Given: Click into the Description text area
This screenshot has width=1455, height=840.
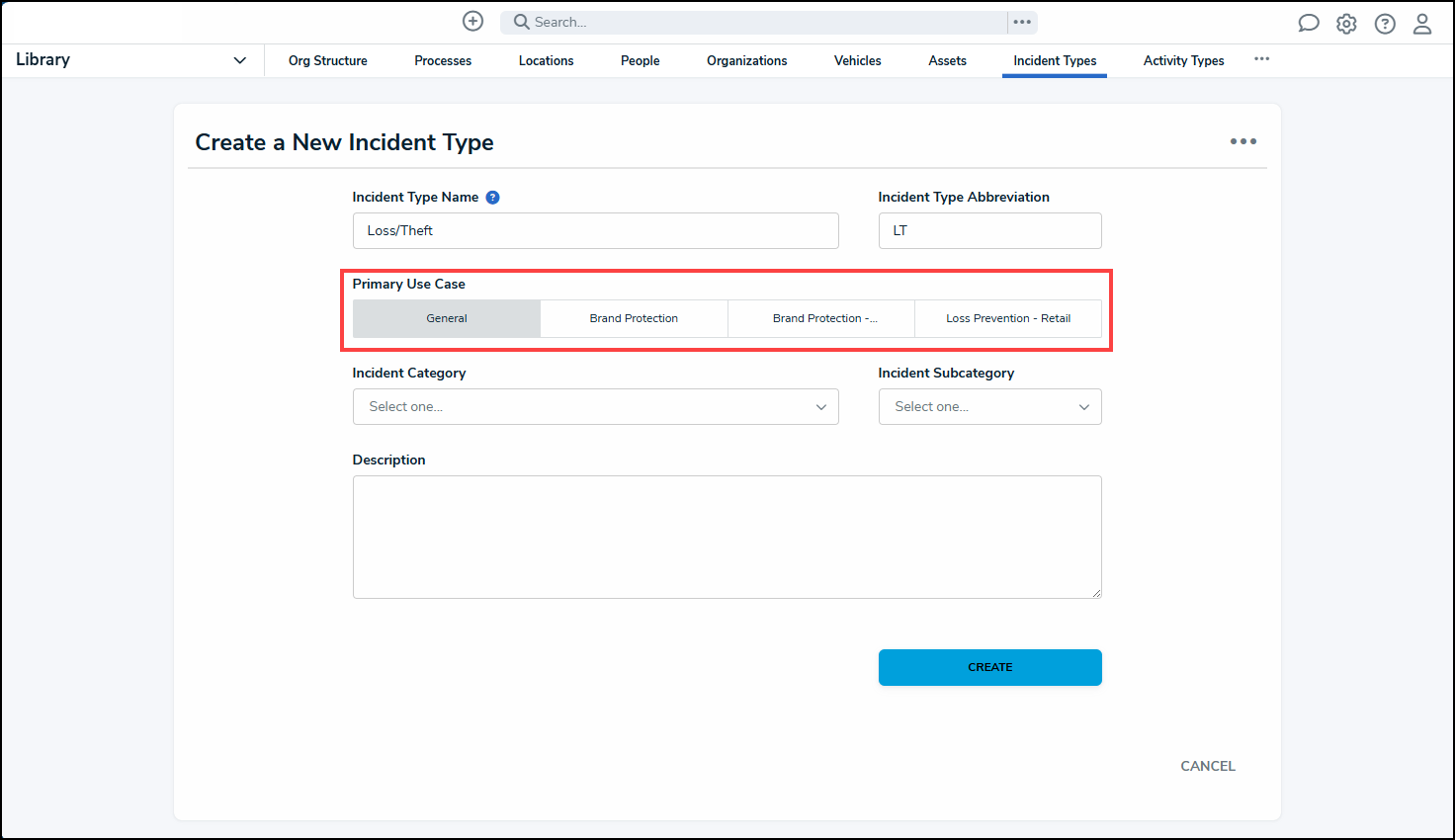Looking at the screenshot, I should click(727, 537).
